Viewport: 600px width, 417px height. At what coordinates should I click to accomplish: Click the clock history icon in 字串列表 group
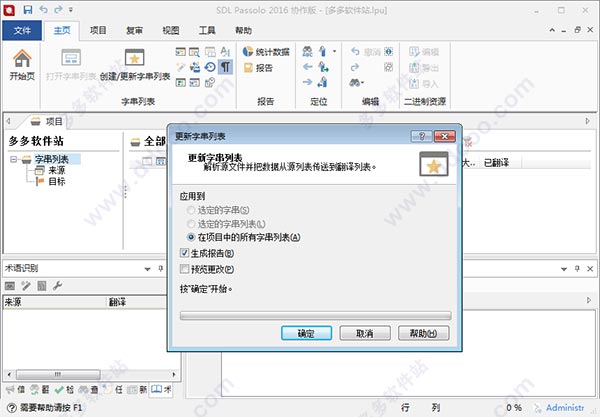click(210, 67)
